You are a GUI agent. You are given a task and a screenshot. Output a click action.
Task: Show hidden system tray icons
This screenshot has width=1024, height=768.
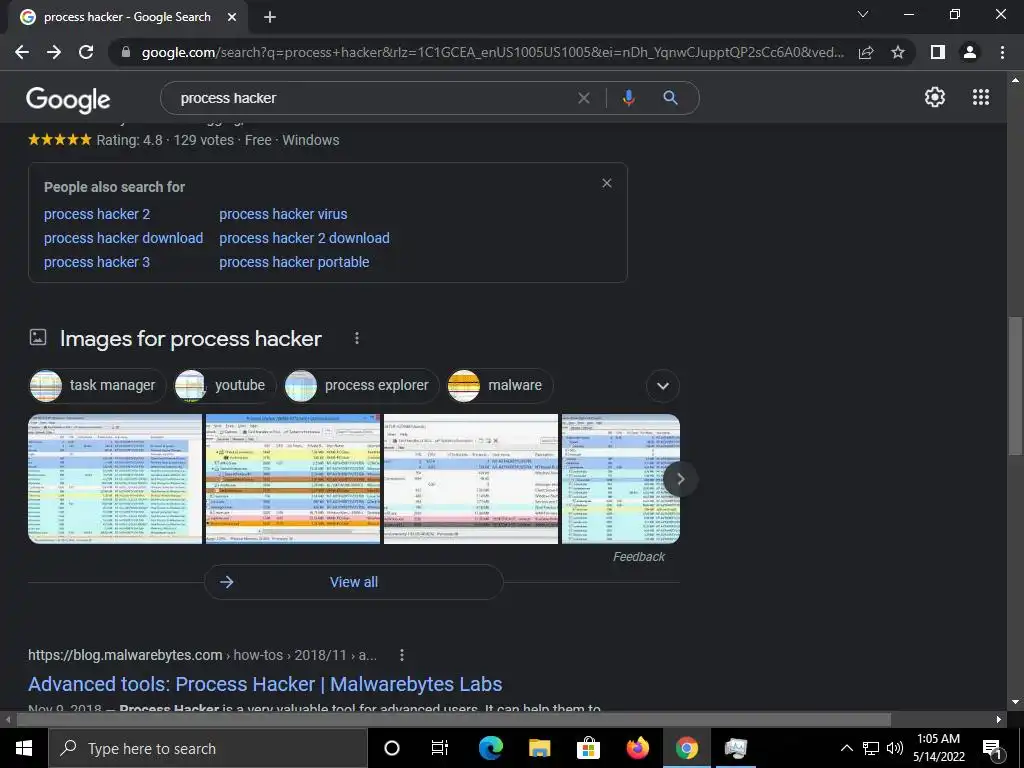[846, 748]
